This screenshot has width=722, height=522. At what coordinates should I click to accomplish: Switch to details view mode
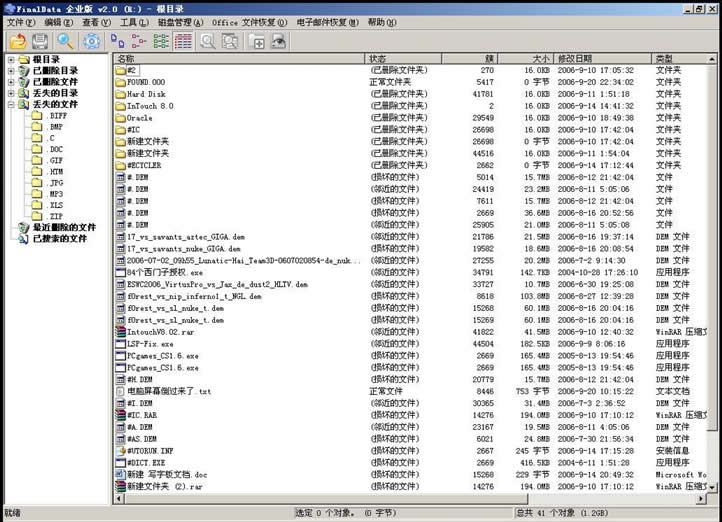pyautogui.click(x=183, y=41)
